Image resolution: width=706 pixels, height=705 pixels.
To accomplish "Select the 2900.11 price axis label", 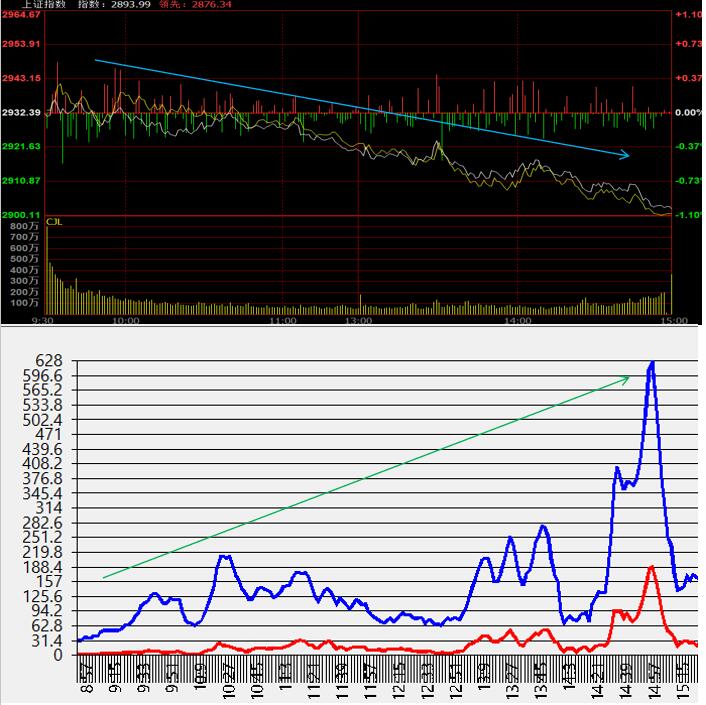I will 21,215.
